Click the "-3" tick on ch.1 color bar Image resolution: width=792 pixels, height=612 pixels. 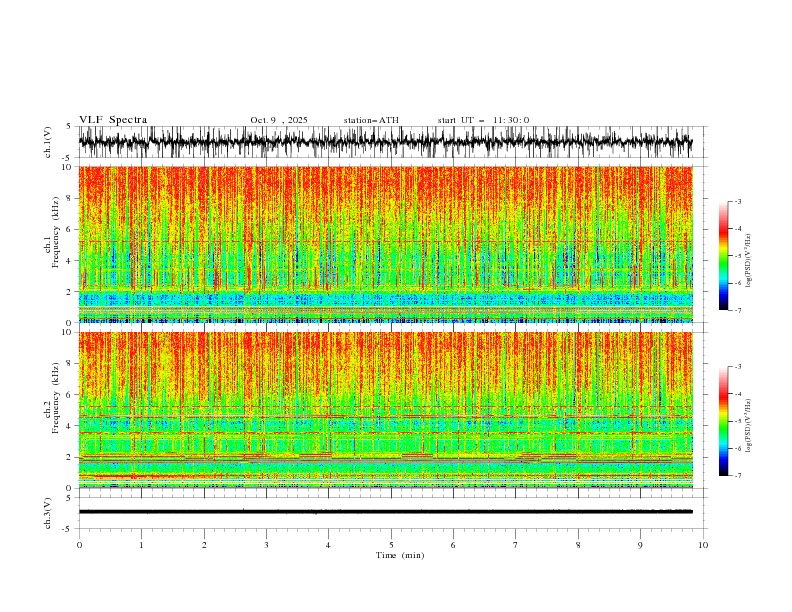click(738, 201)
